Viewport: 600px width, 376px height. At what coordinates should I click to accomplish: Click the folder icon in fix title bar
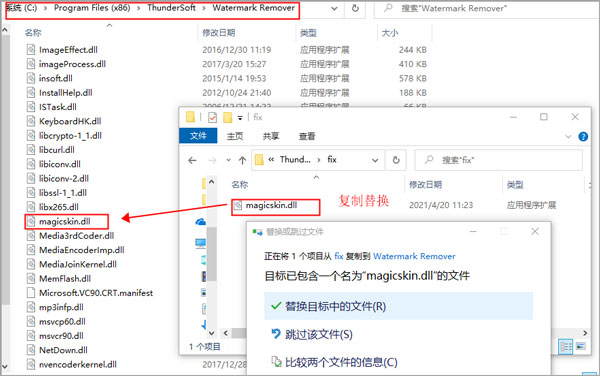click(190, 117)
